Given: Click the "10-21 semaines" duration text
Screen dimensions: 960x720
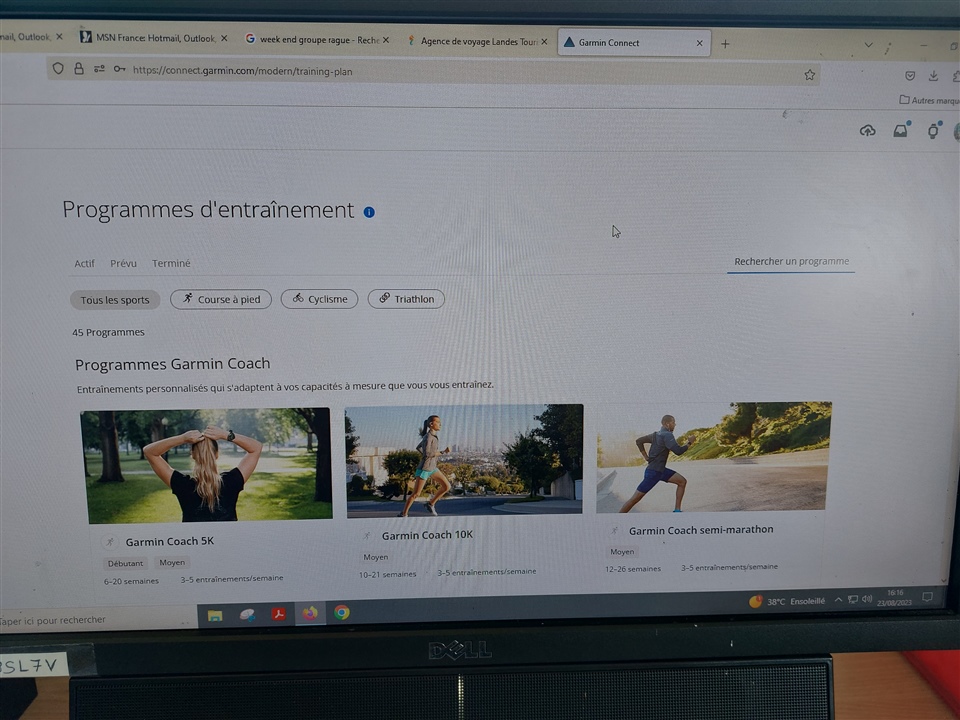Looking at the screenshot, I should [388, 574].
